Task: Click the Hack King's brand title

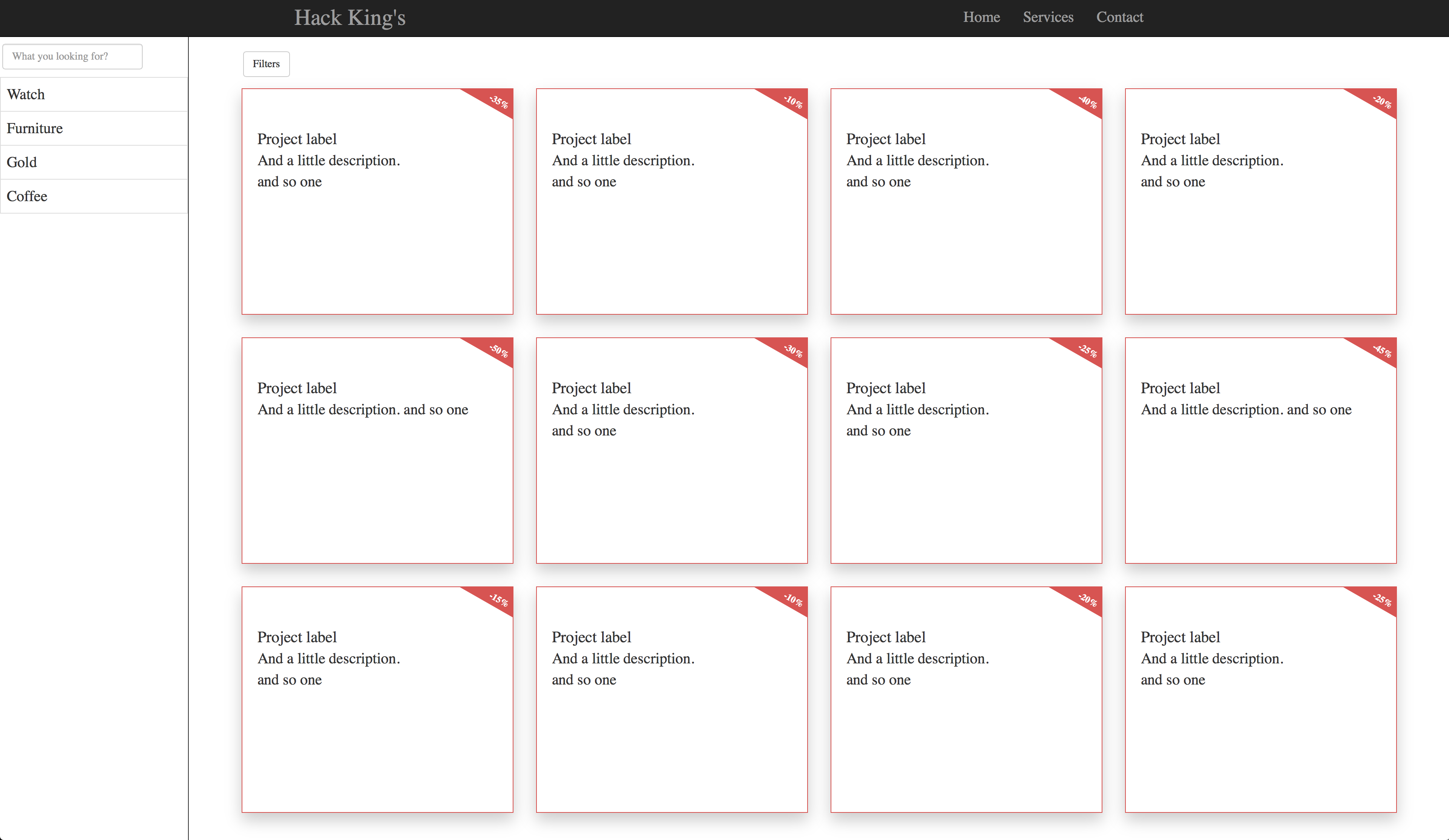Action: pos(350,17)
